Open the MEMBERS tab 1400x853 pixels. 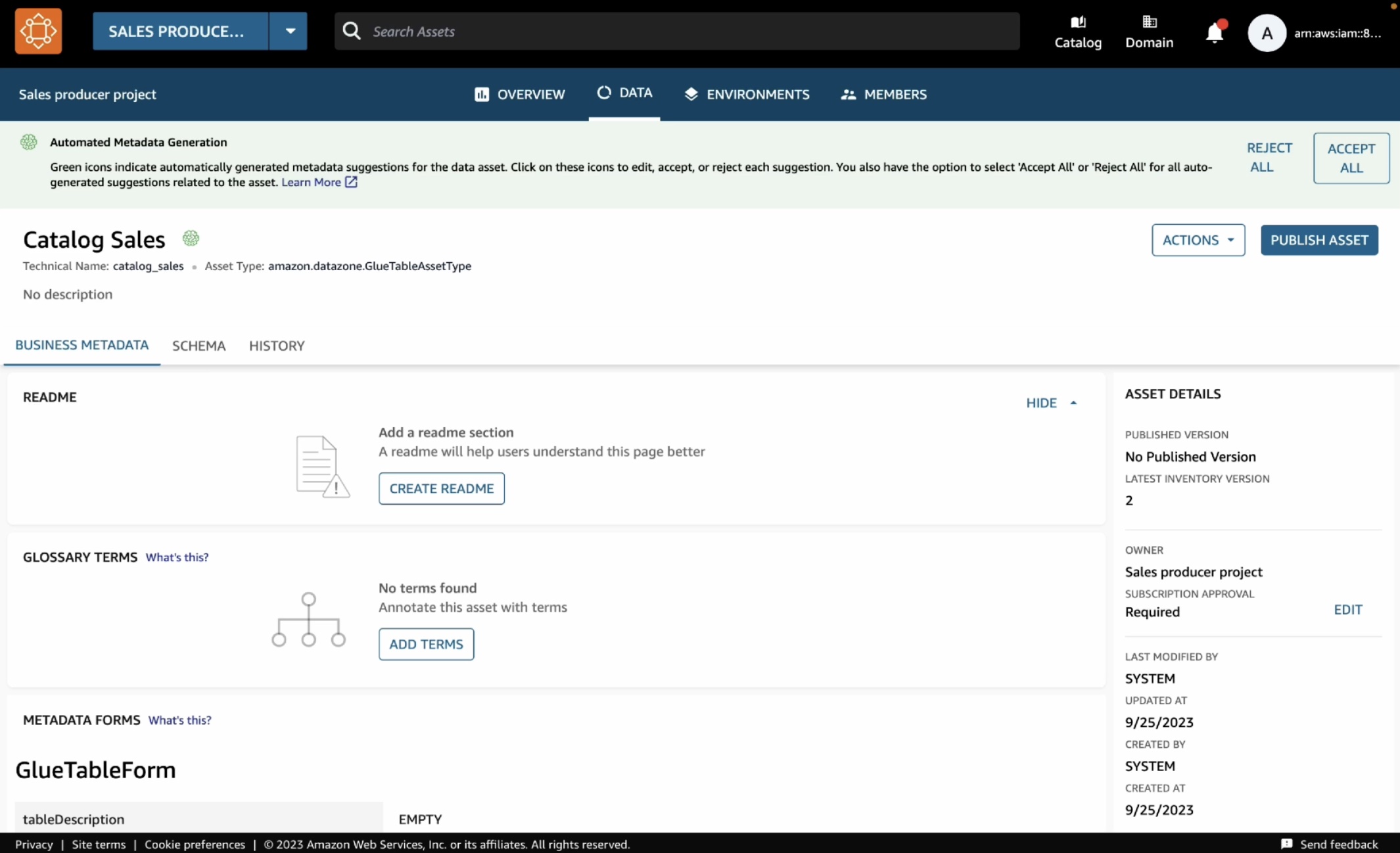883,94
